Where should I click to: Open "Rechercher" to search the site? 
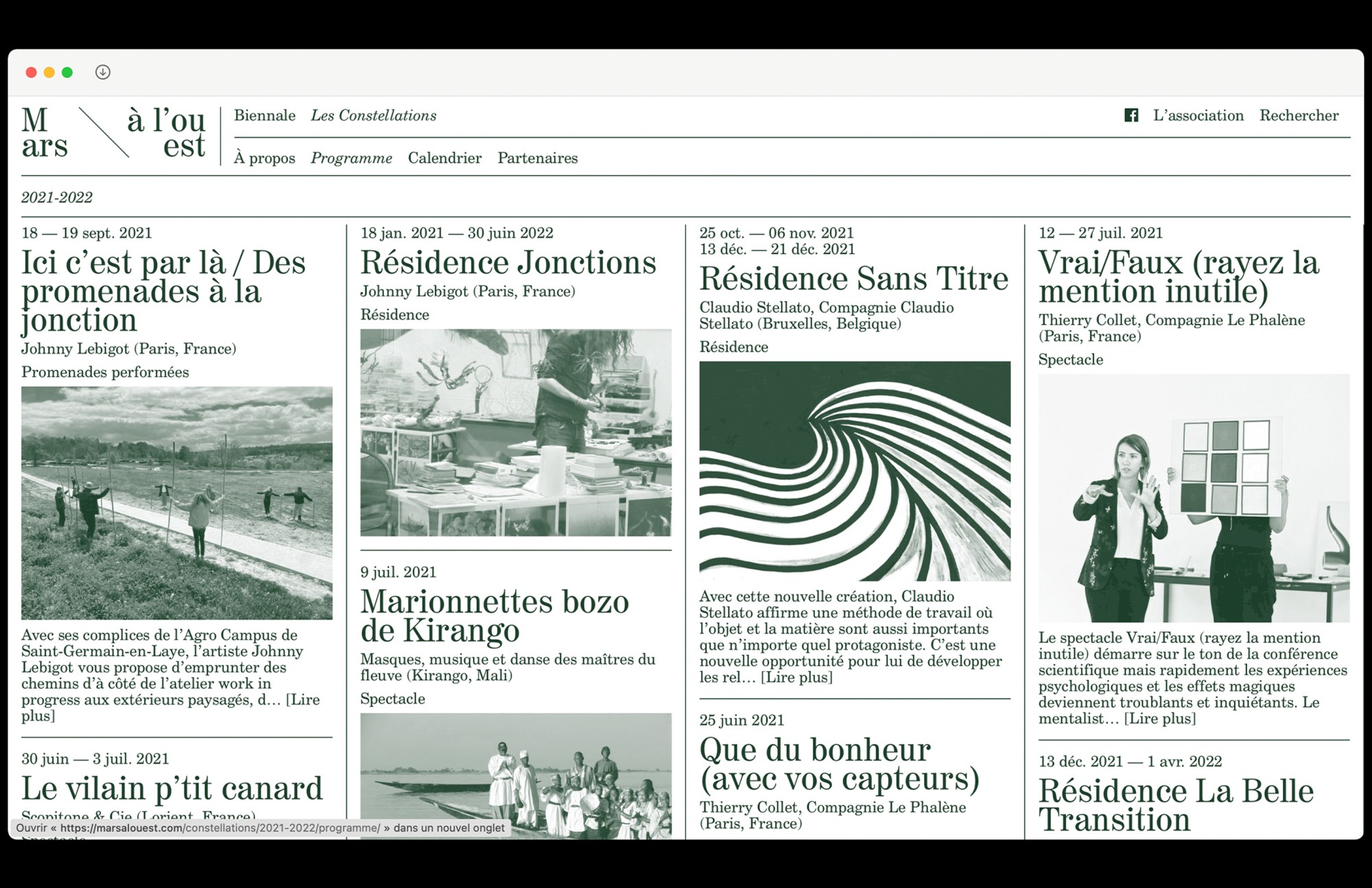coord(1299,115)
